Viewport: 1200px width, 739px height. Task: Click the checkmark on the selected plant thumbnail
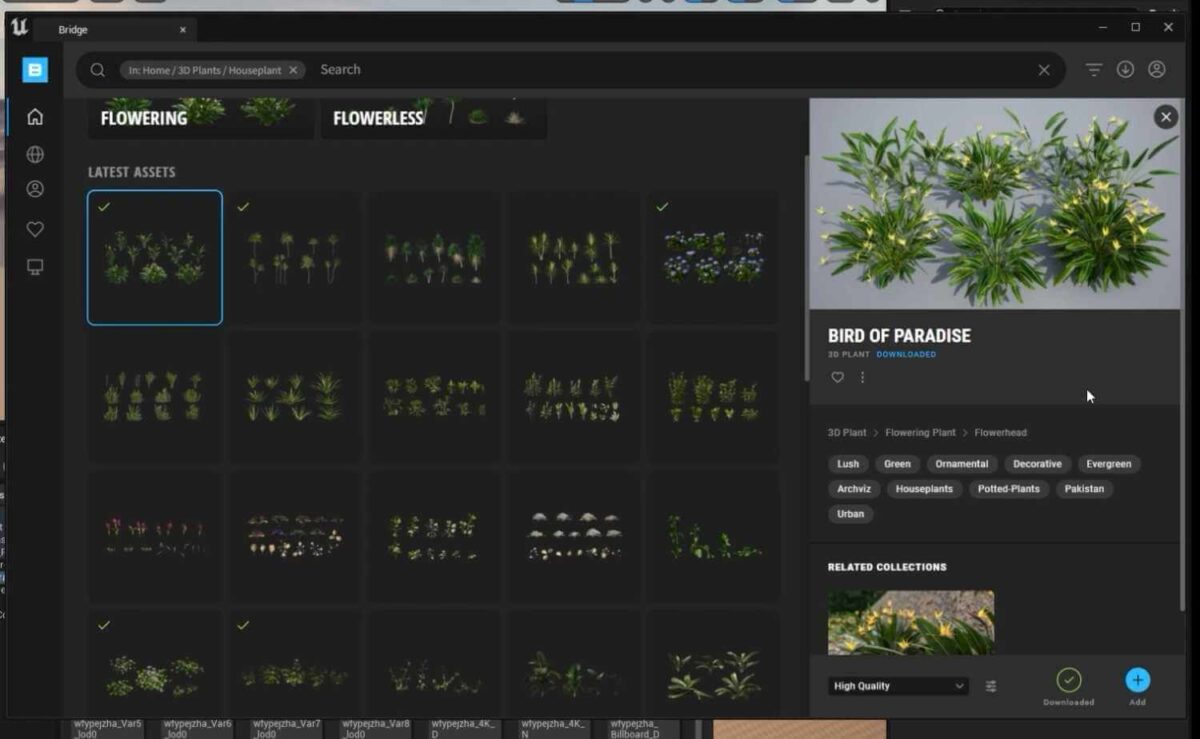pyautogui.click(x=101, y=207)
